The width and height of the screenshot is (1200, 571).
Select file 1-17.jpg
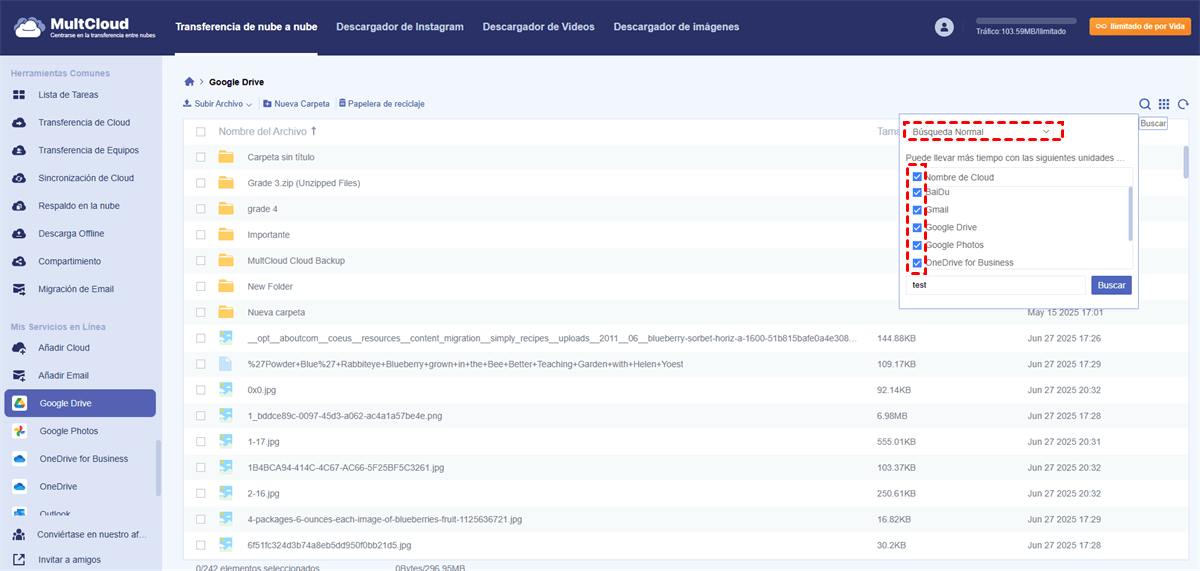[263, 441]
